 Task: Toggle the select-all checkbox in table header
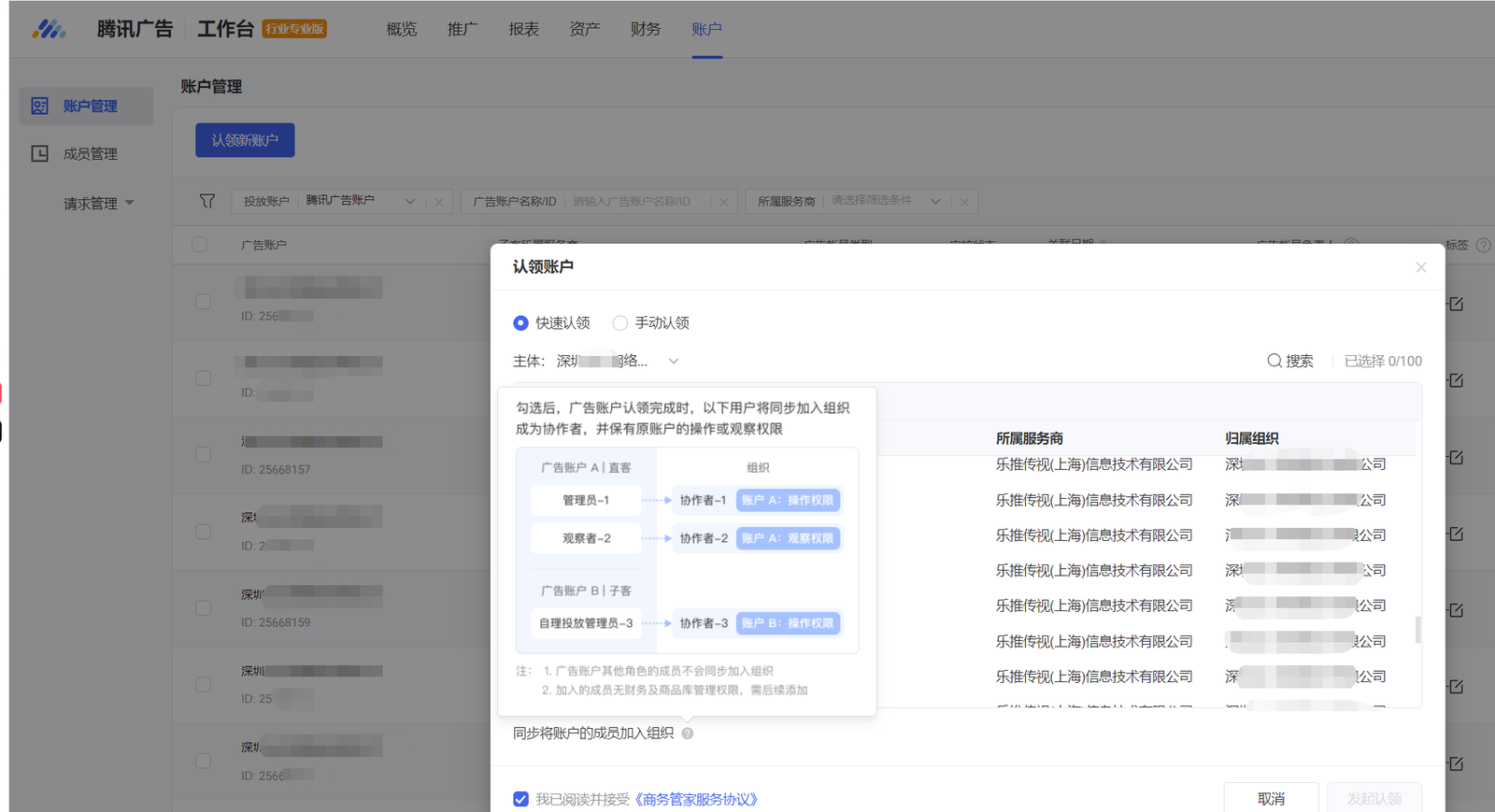(199, 244)
